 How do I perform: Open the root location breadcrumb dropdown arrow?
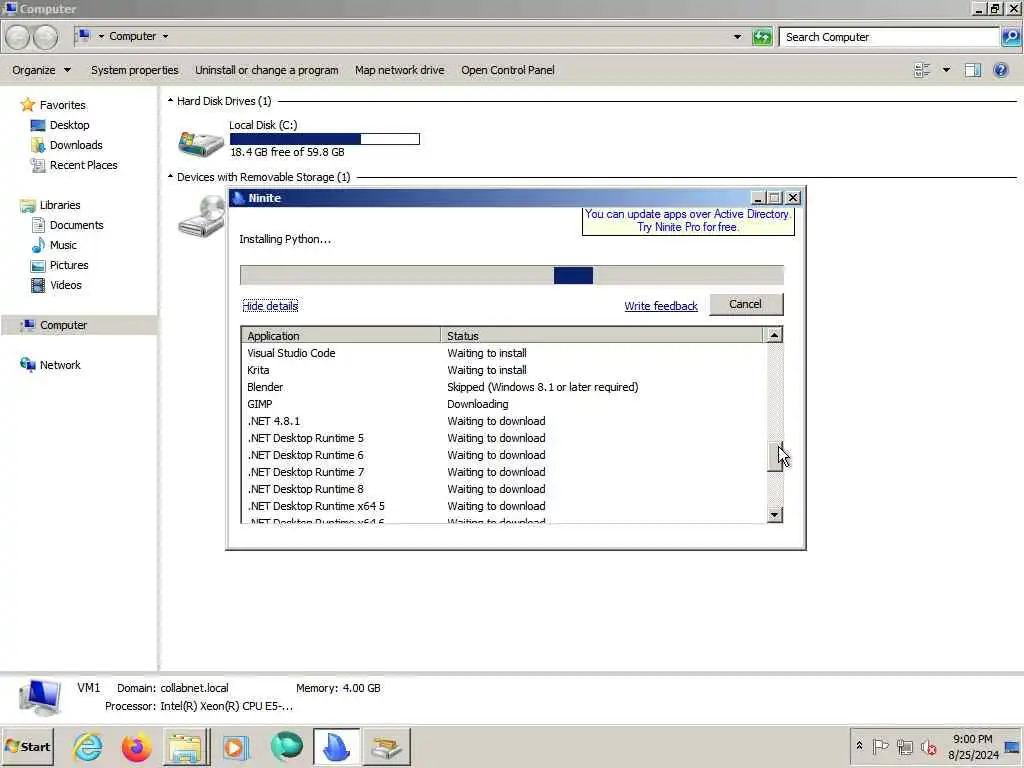101,37
